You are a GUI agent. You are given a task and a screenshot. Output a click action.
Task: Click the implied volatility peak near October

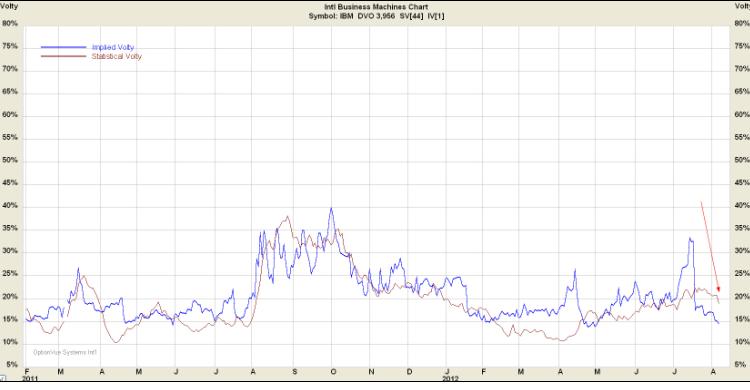(331, 209)
